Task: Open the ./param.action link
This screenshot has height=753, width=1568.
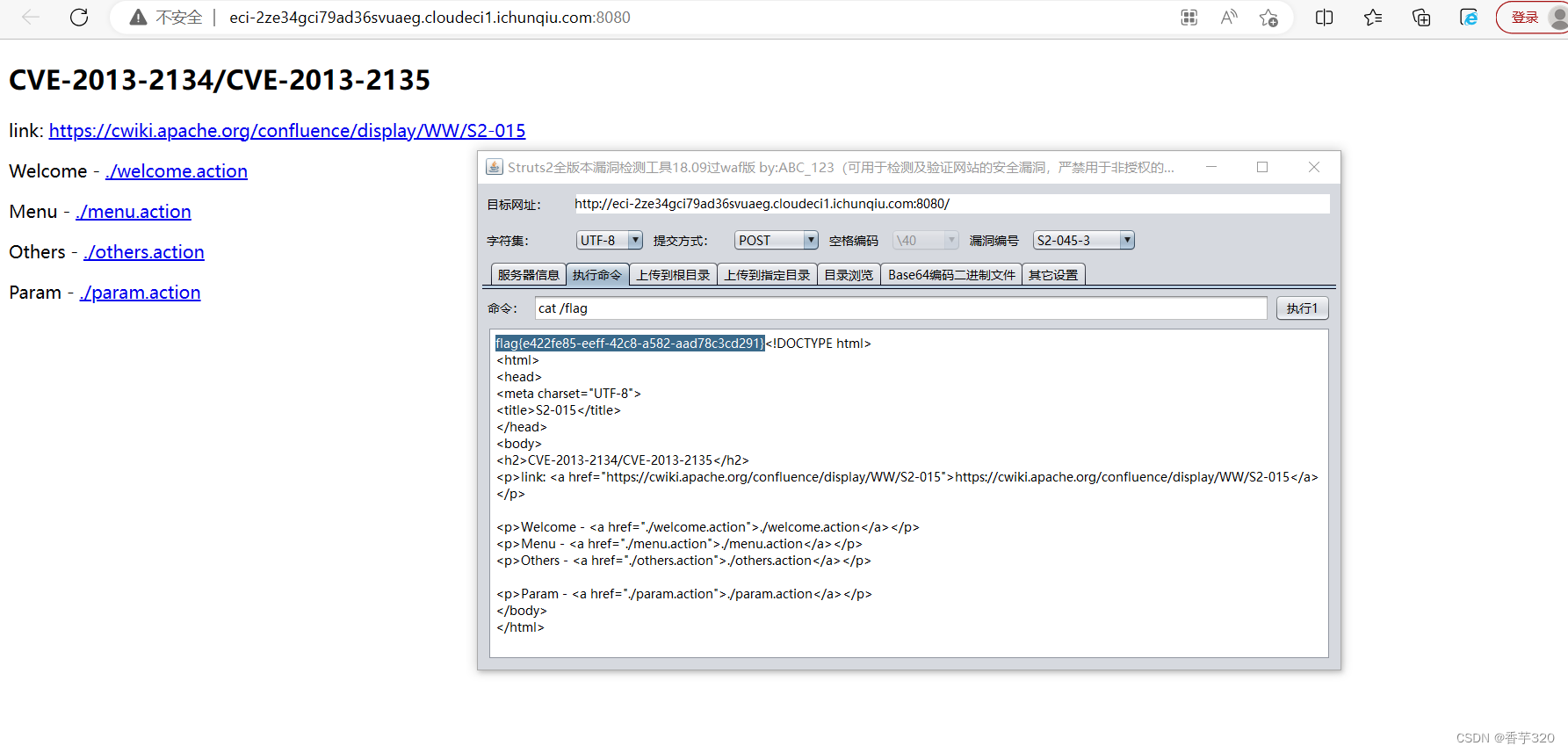Action: pyautogui.click(x=140, y=293)
